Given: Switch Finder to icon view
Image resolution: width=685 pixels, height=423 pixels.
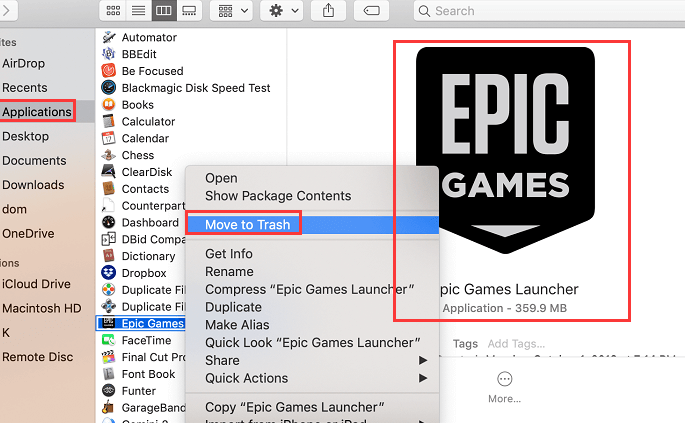Looking at the screenshot, I should point(113,10).
